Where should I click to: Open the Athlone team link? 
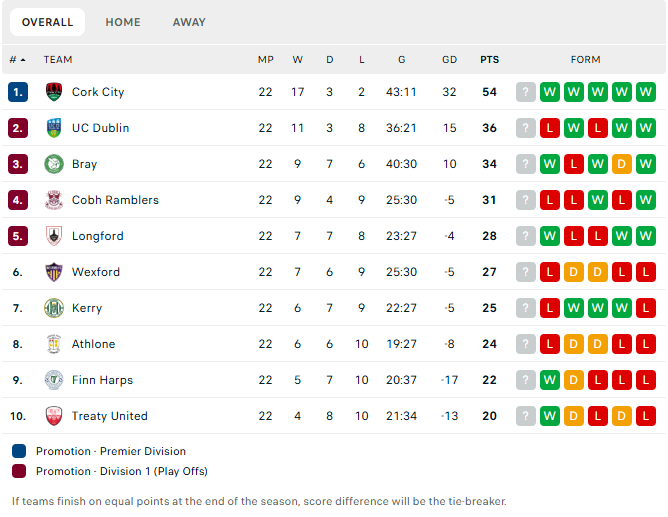(x=93, y=344)
